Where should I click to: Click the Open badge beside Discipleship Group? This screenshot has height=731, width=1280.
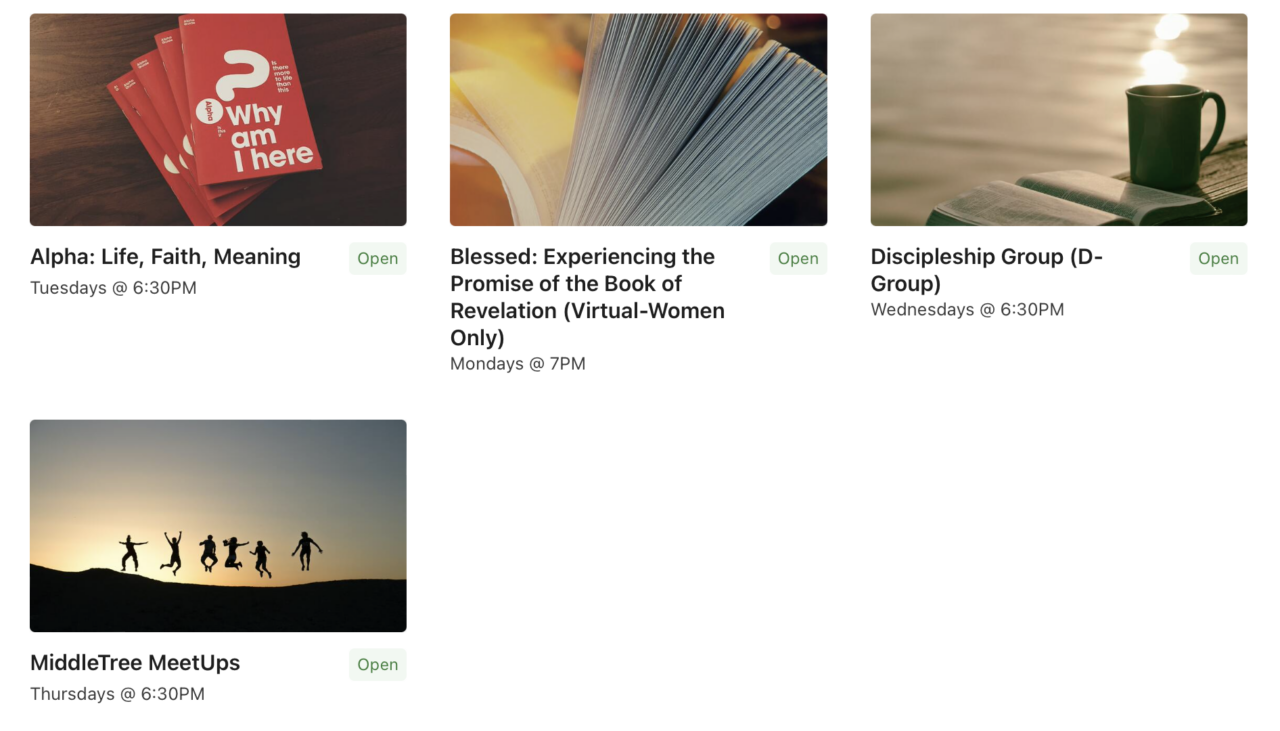1219,258
